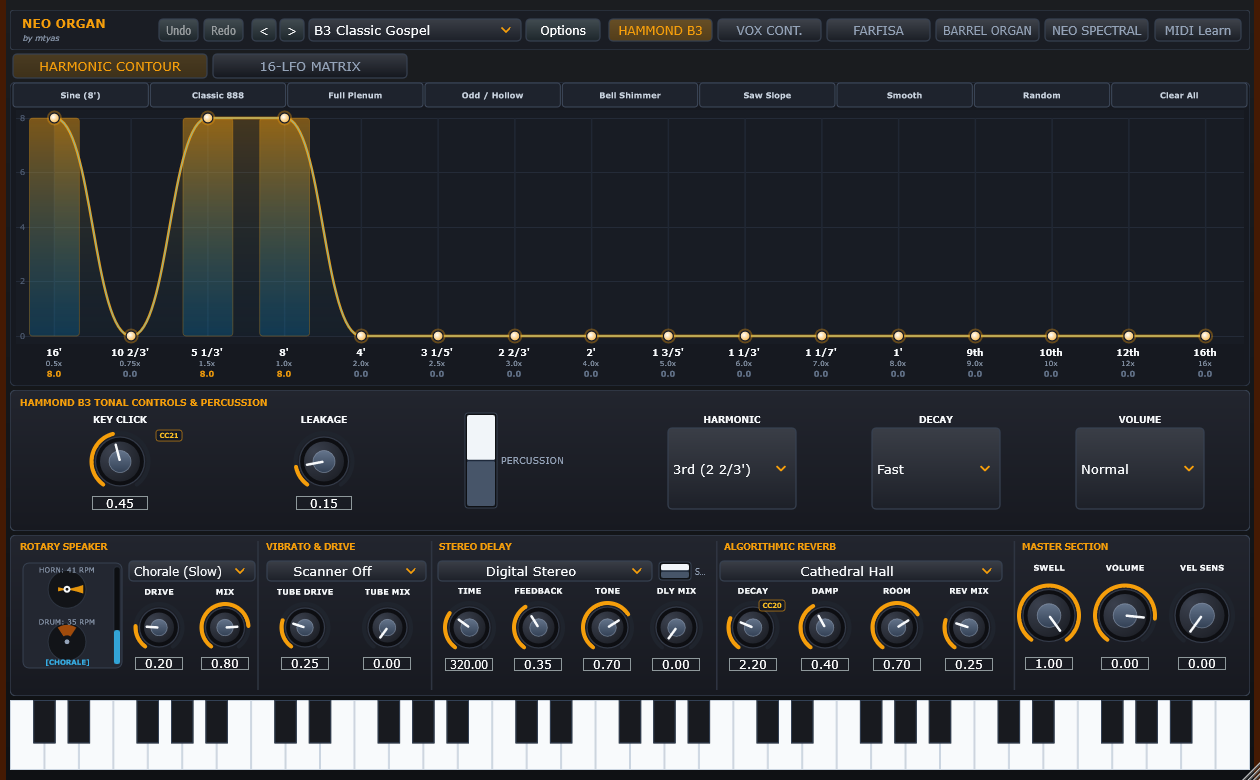Click the delay FEEDBACK knob
Image resolution: width=1260 pixels, height=780 pixels.
539,628
